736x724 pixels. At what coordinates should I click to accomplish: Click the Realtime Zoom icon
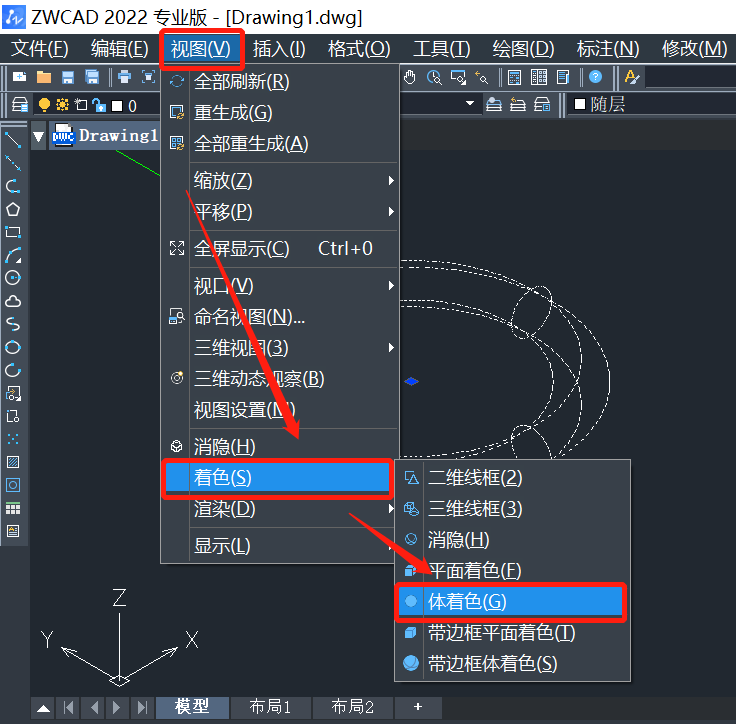(434, 77)
